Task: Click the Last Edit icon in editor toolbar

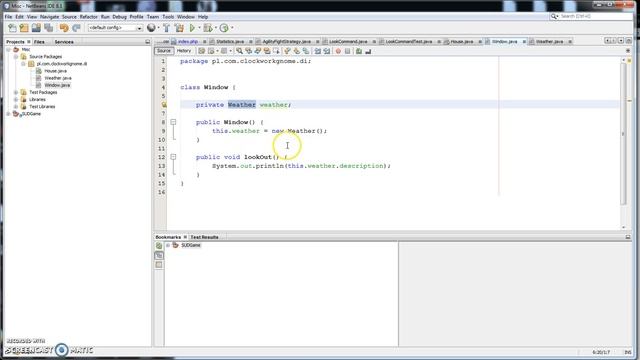Action: [x=202, y=51]
